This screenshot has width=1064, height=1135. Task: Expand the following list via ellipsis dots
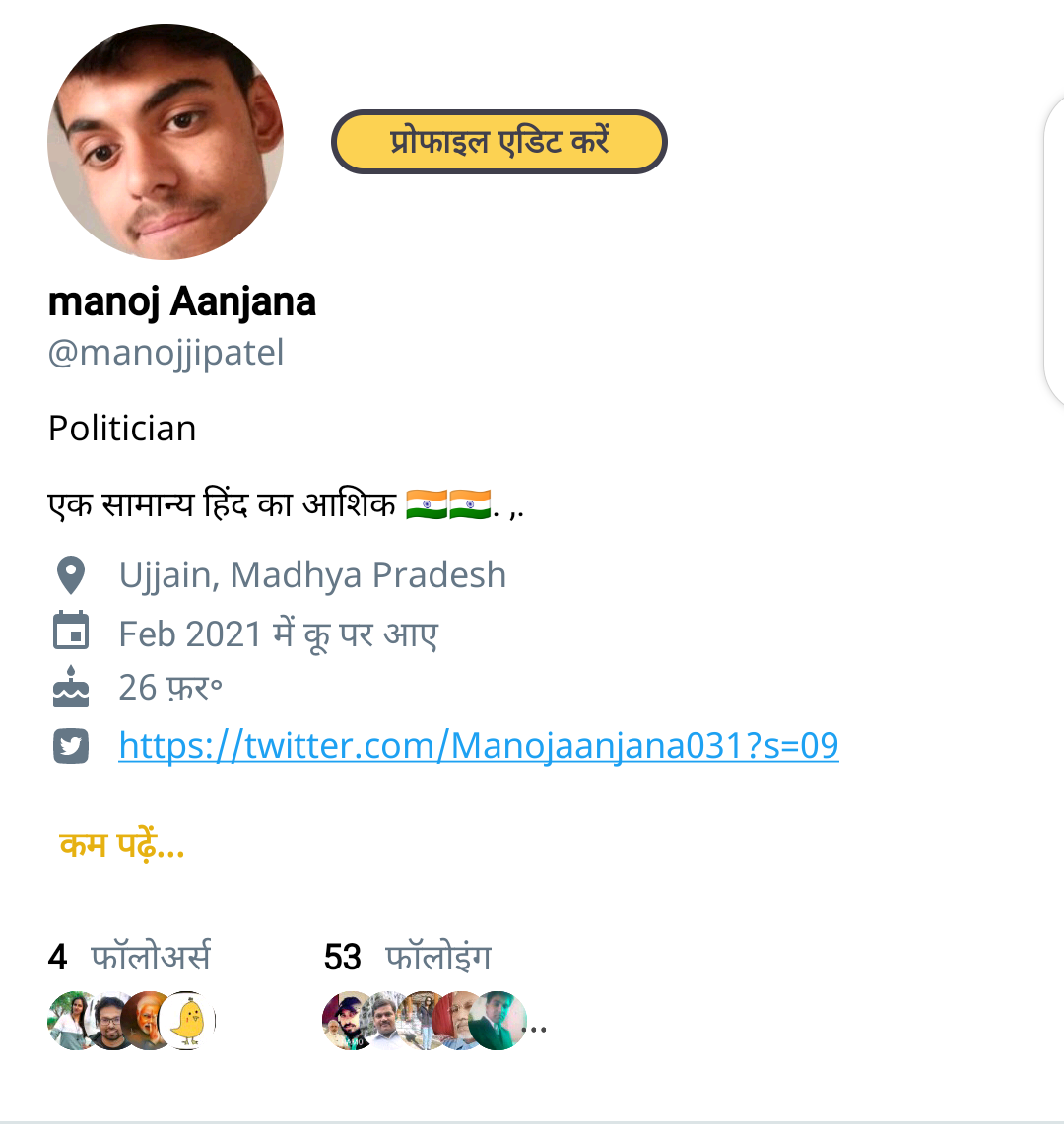pyautogui.click(x=535, y=1029)
